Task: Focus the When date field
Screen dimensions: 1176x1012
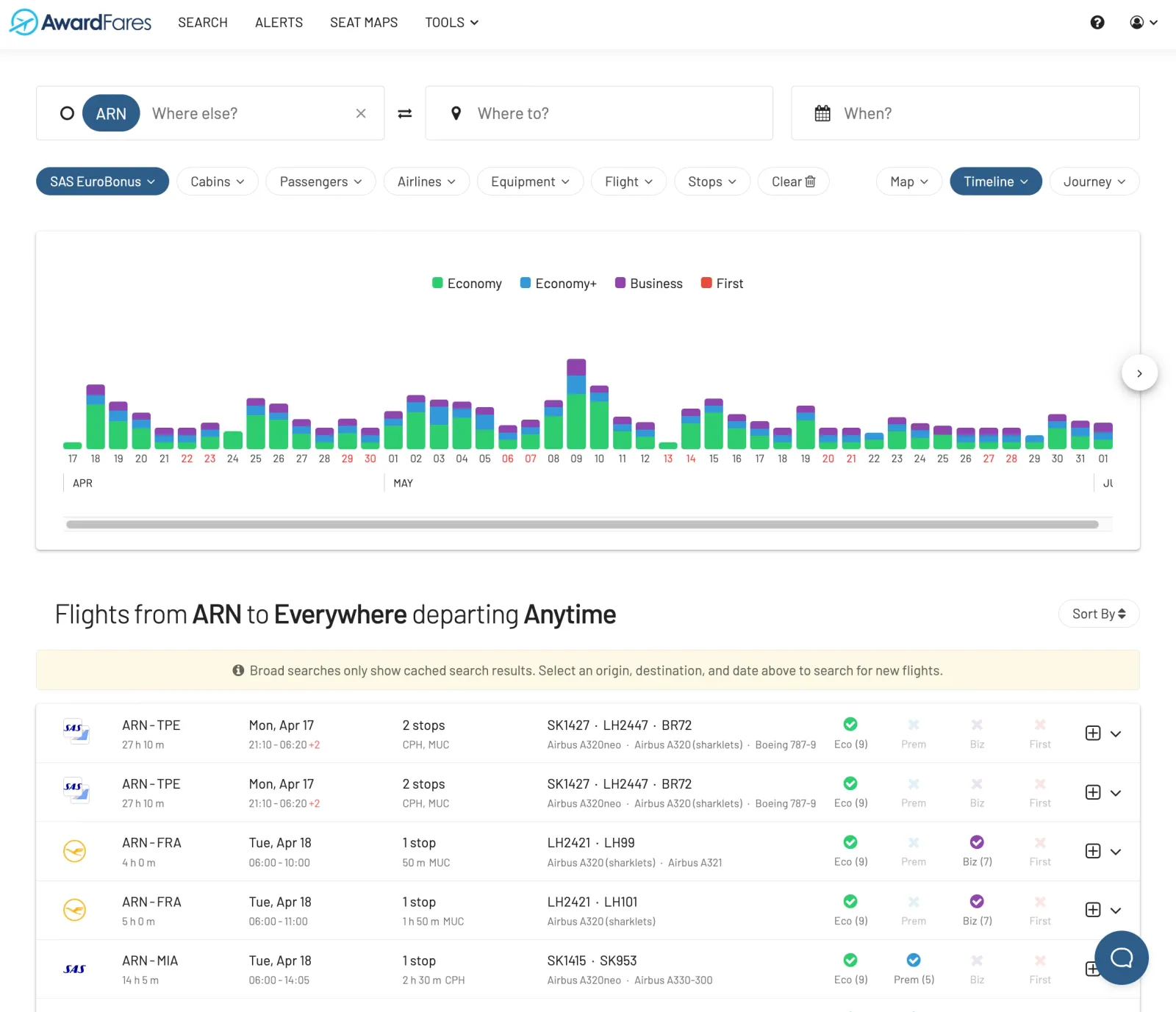Action: pyautogui.click(x=965, y=113)
